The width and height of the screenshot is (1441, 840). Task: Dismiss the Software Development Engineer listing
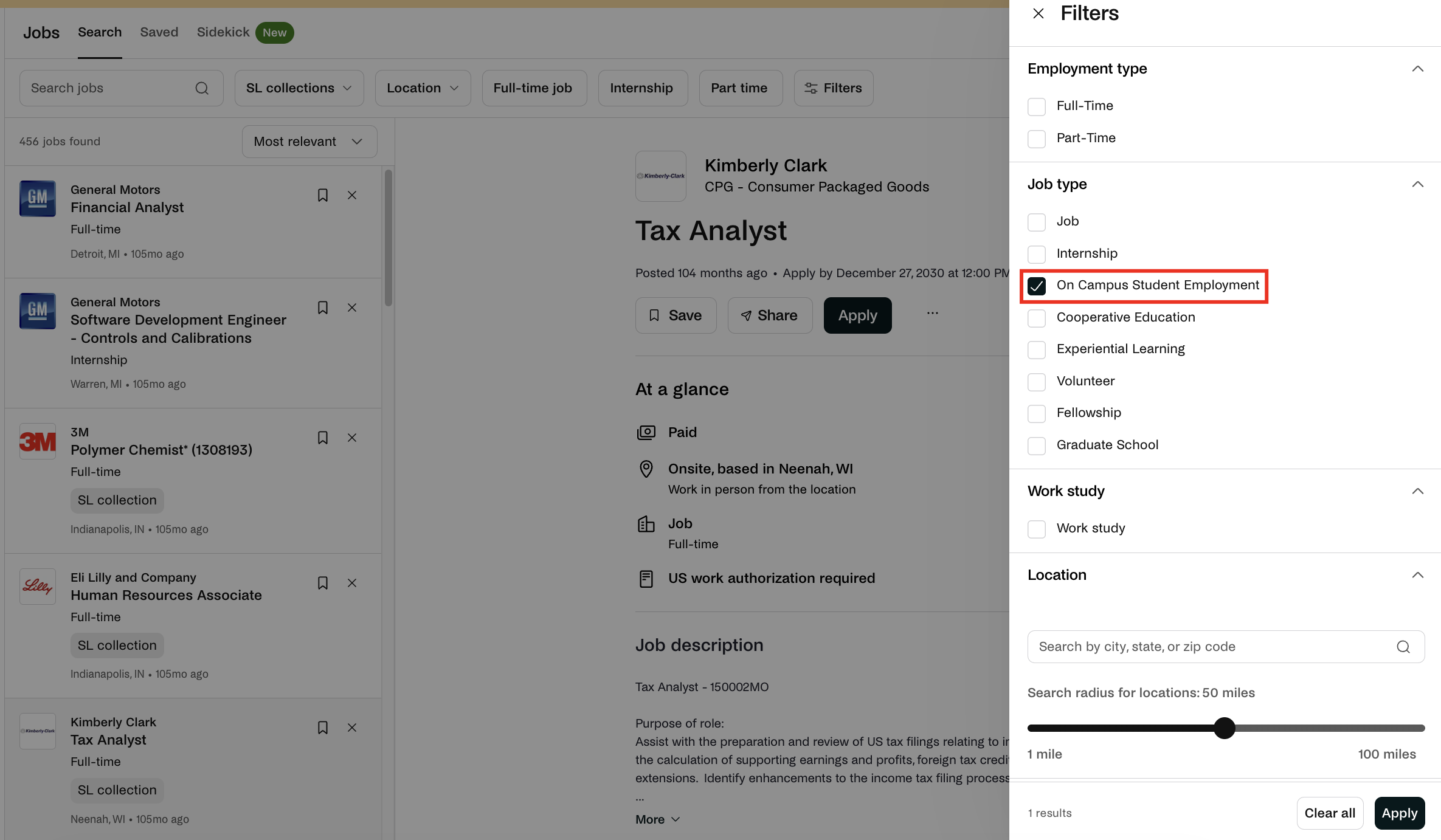click(352, 308)
